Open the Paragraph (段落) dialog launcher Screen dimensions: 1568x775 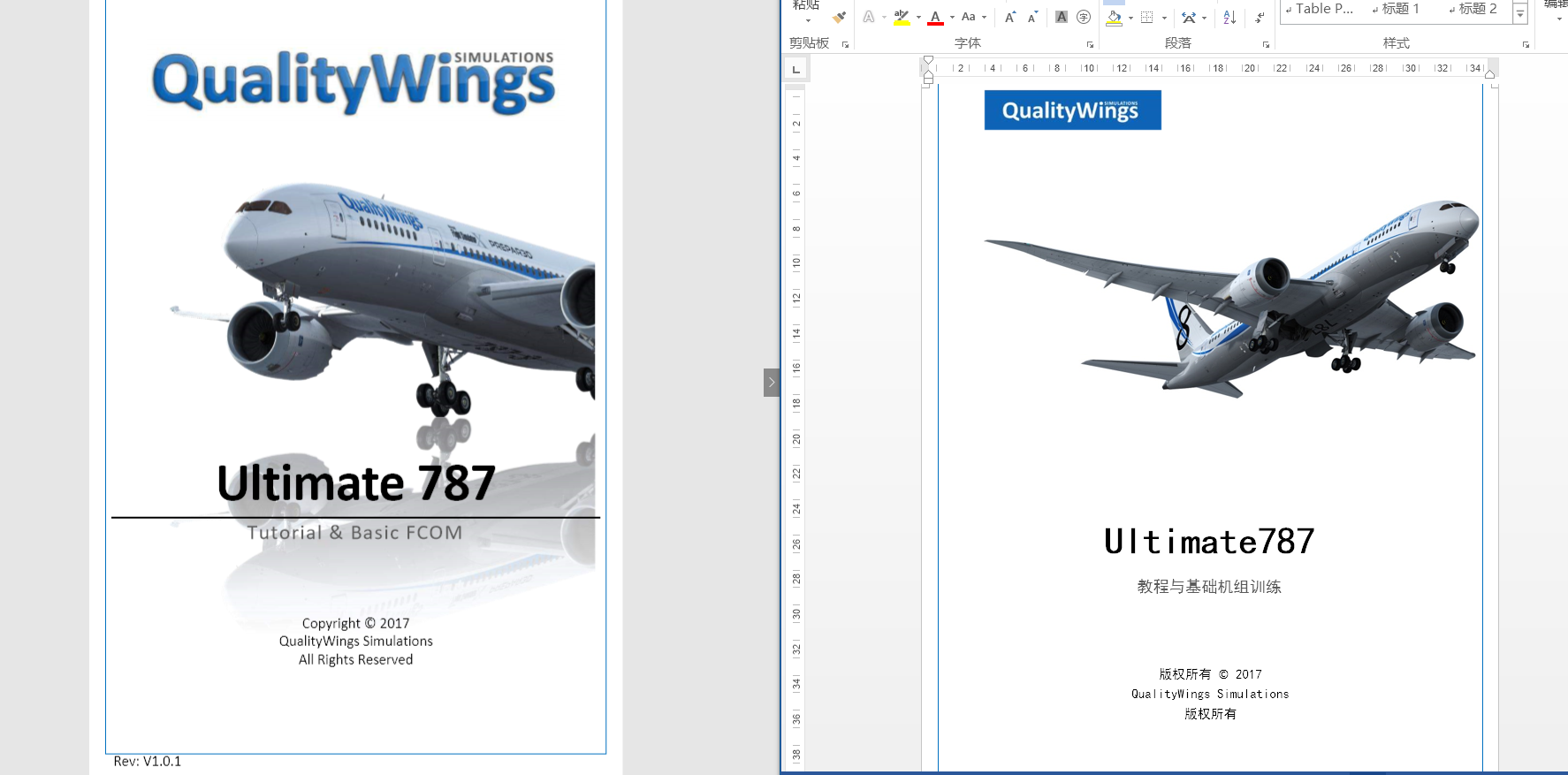(x=1266, y=44)
